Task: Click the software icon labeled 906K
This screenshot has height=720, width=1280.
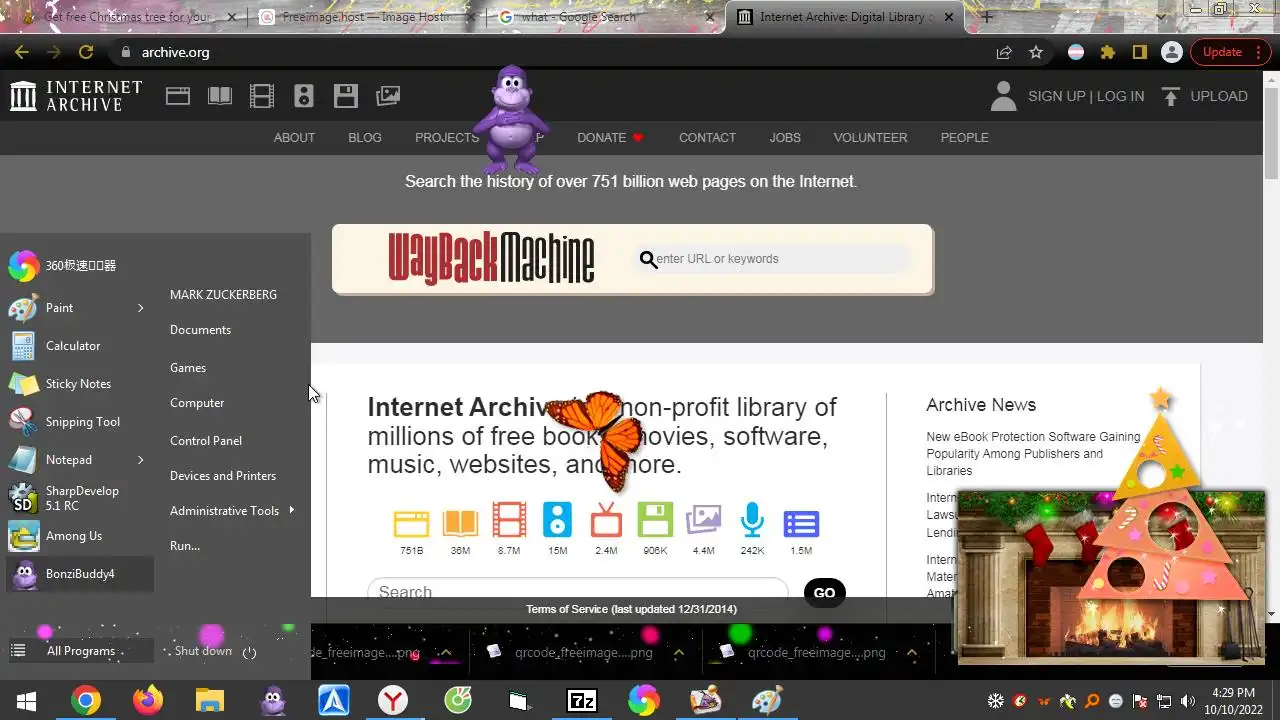Action: point(655,521)
